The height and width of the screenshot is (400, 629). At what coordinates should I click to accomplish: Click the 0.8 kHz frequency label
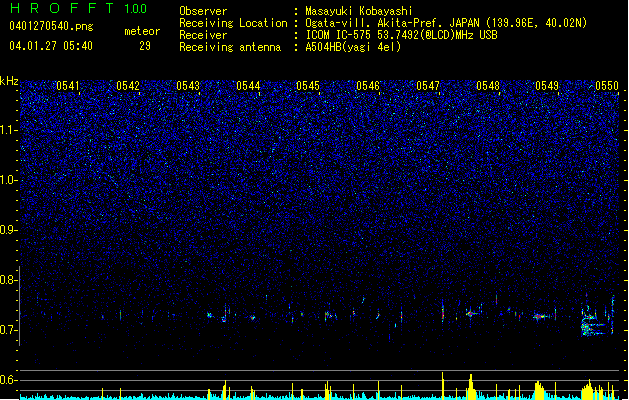point(9,280)
